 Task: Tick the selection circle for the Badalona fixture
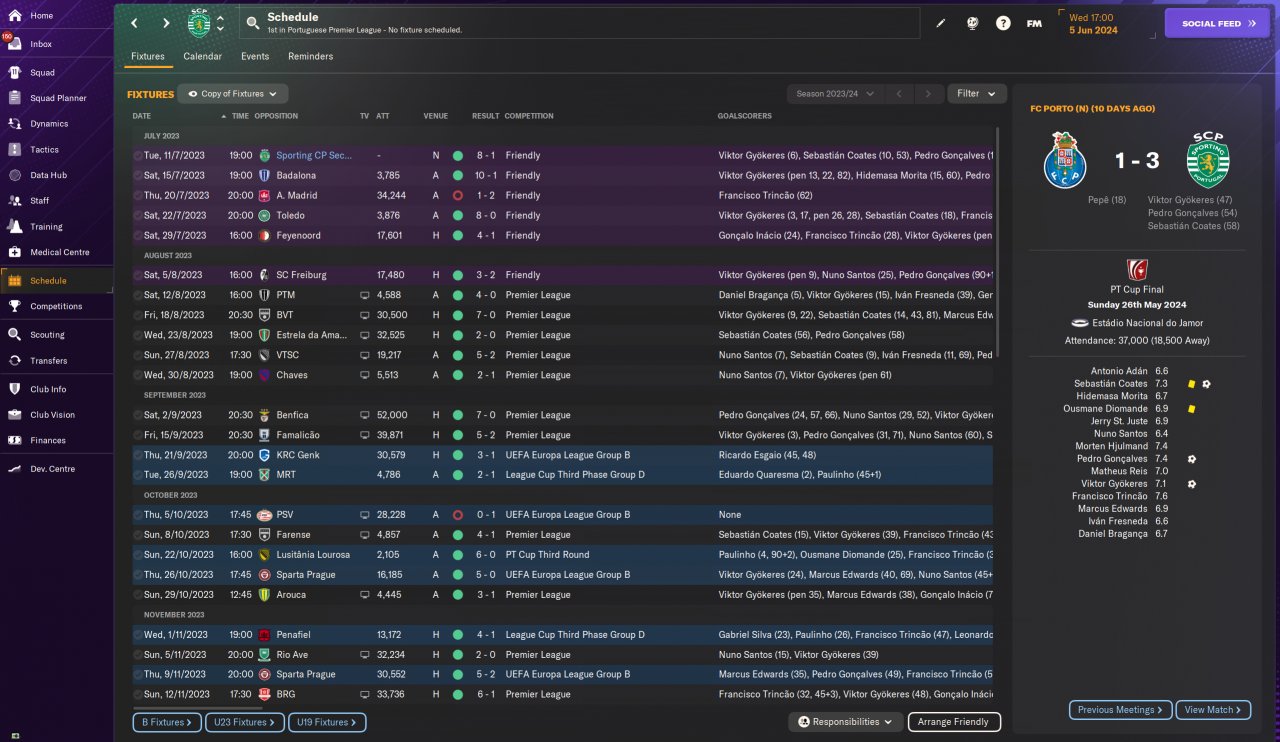(138, 176)
